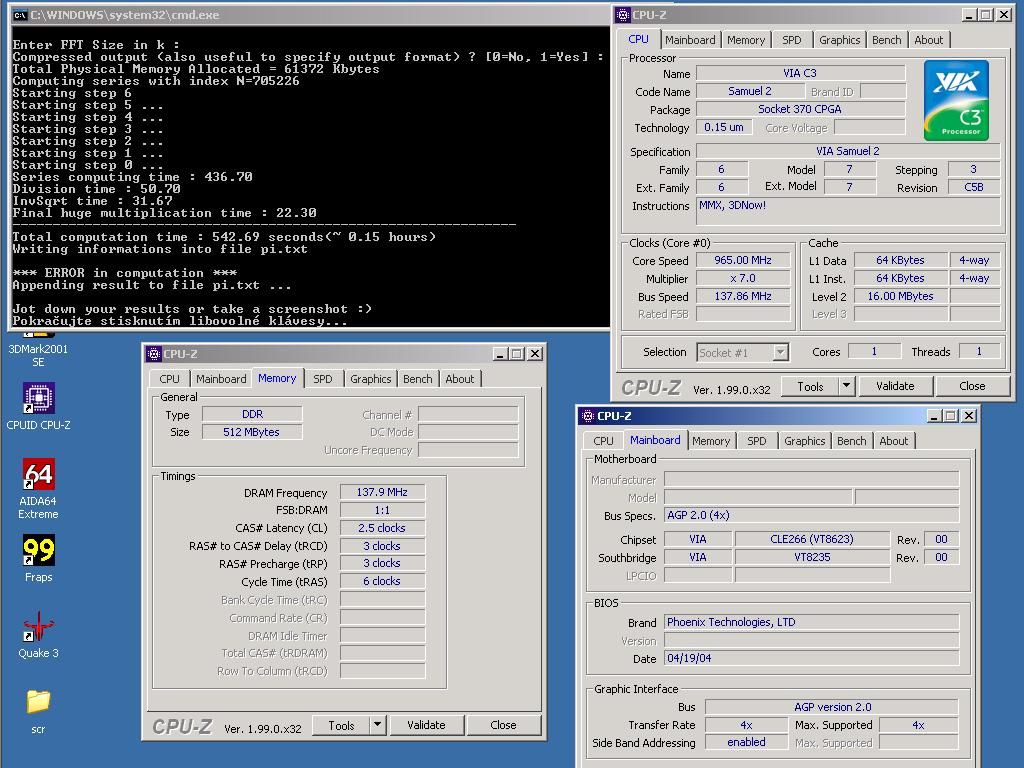Launch Fraps from the desktop

point(39,558)
